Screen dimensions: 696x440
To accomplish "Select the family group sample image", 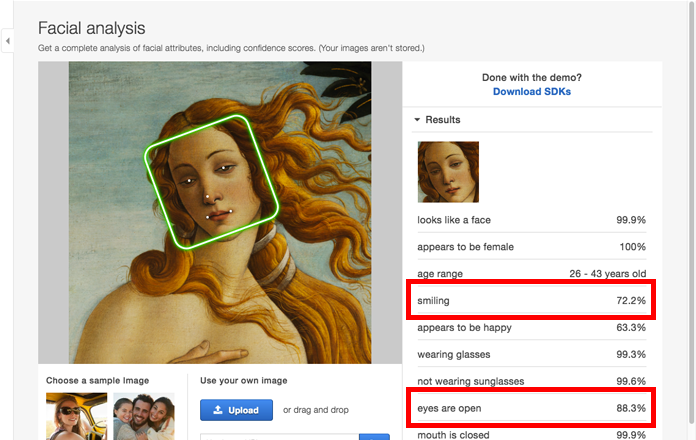I will coord(144,416).
